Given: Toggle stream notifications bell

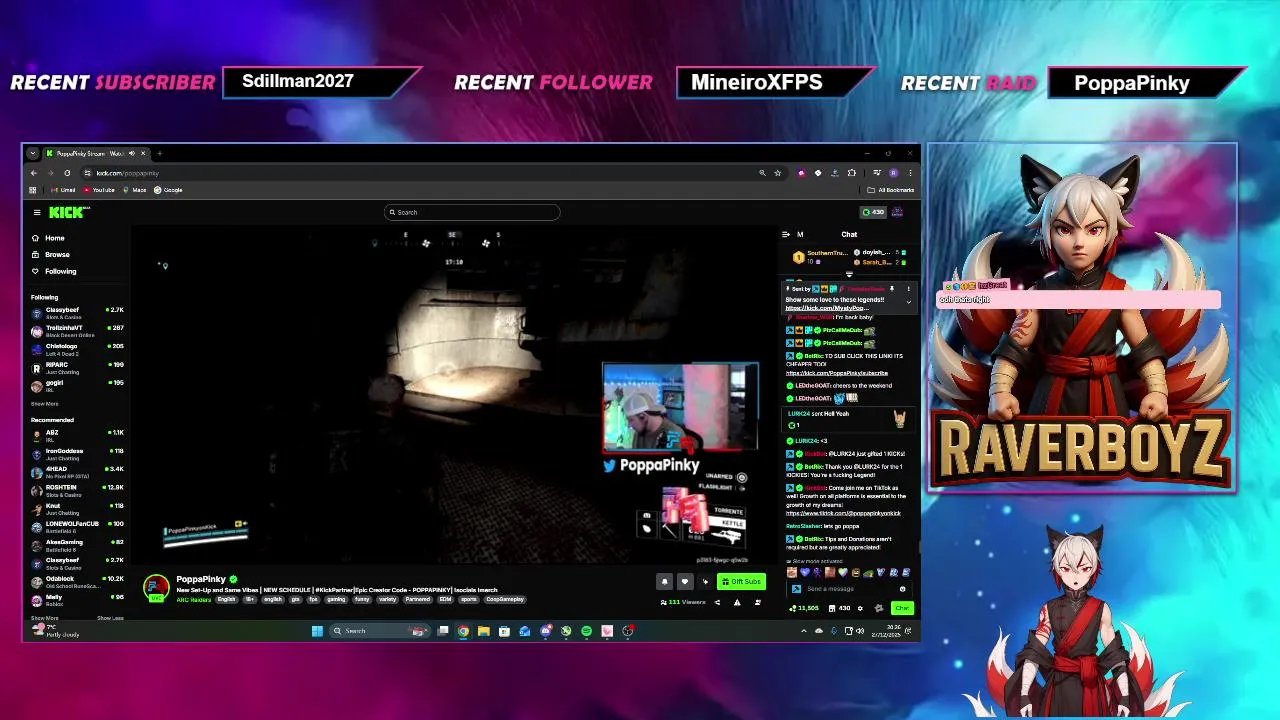Looking at the screenshot, I should [664, 581].
